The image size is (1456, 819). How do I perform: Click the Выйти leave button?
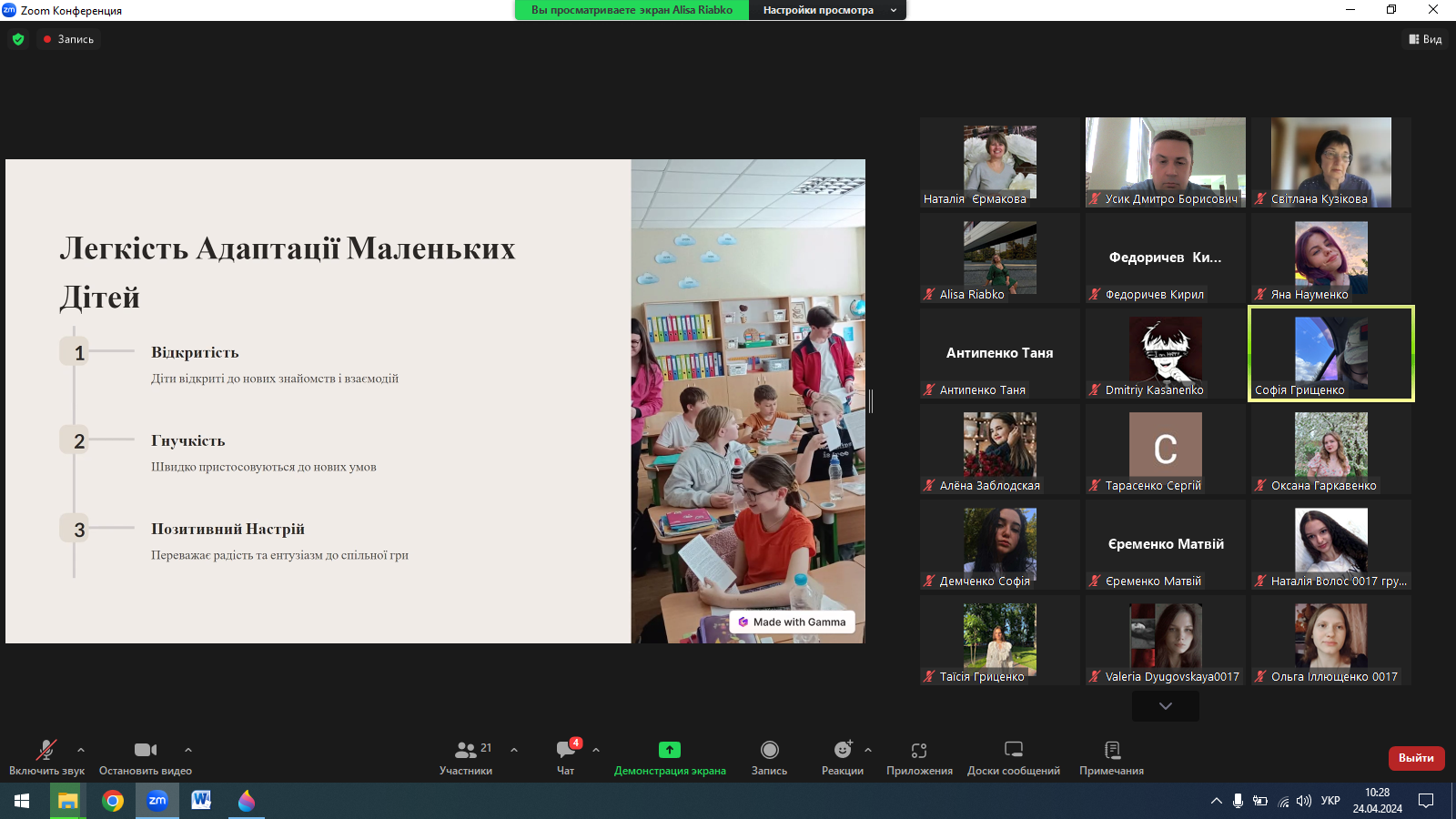pos(1416,758)
